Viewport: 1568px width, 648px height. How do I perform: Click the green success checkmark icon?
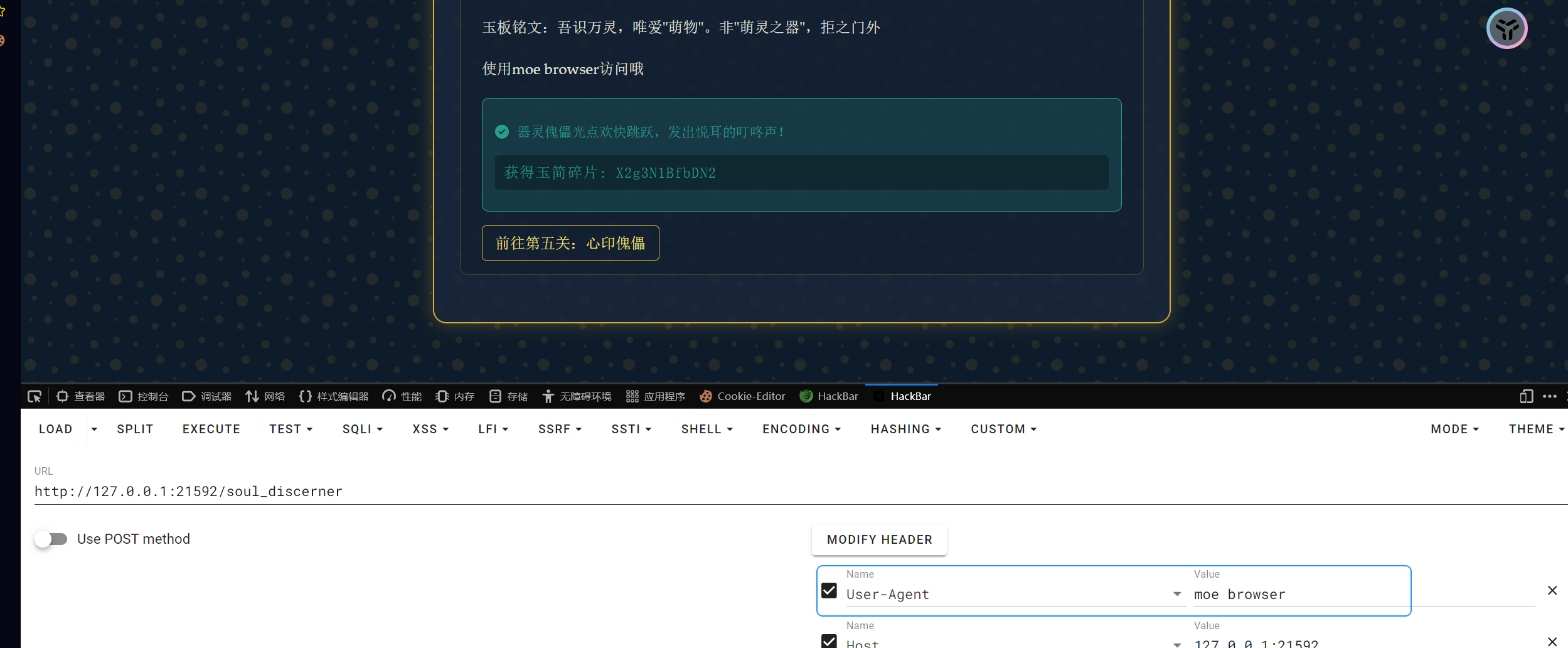point(502,132)
